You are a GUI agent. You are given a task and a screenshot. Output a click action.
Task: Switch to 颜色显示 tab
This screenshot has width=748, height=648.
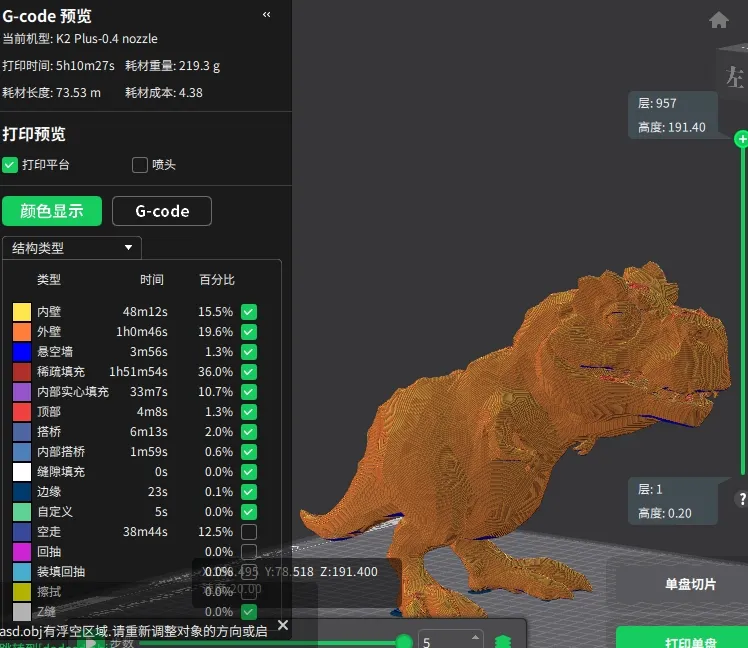tap(52, 211)
